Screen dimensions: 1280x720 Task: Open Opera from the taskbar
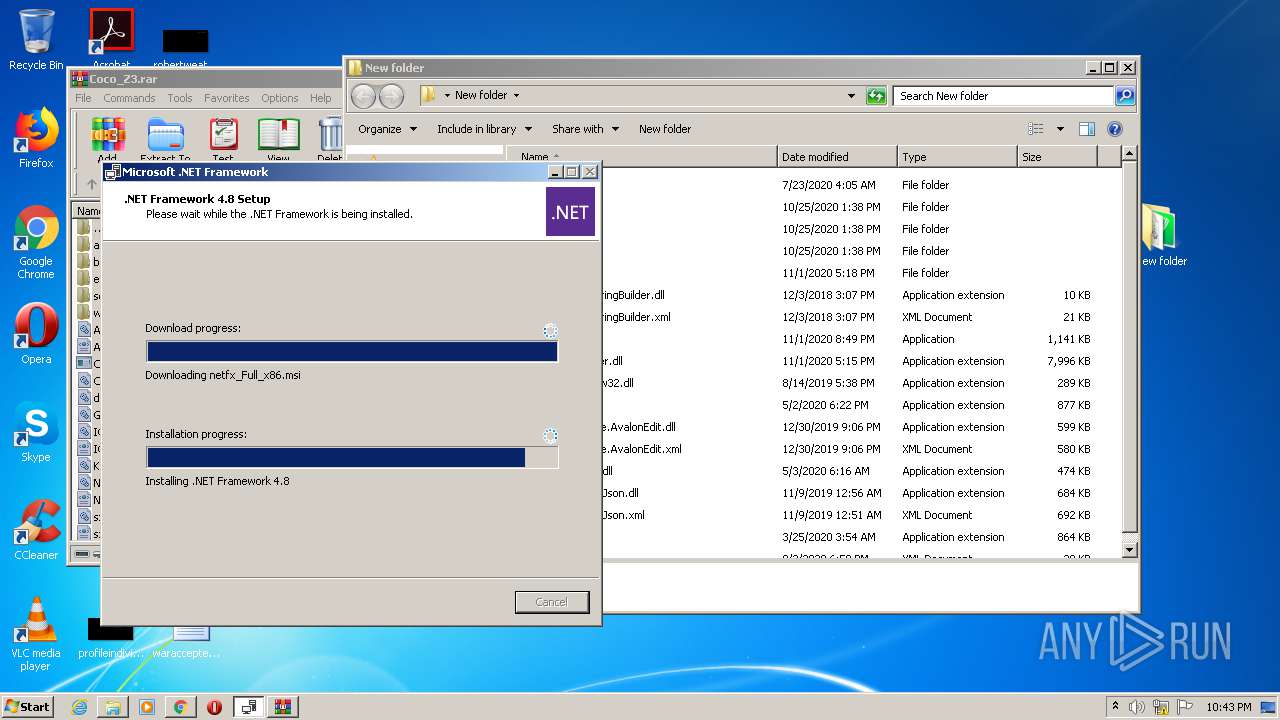tap(214, 707)
